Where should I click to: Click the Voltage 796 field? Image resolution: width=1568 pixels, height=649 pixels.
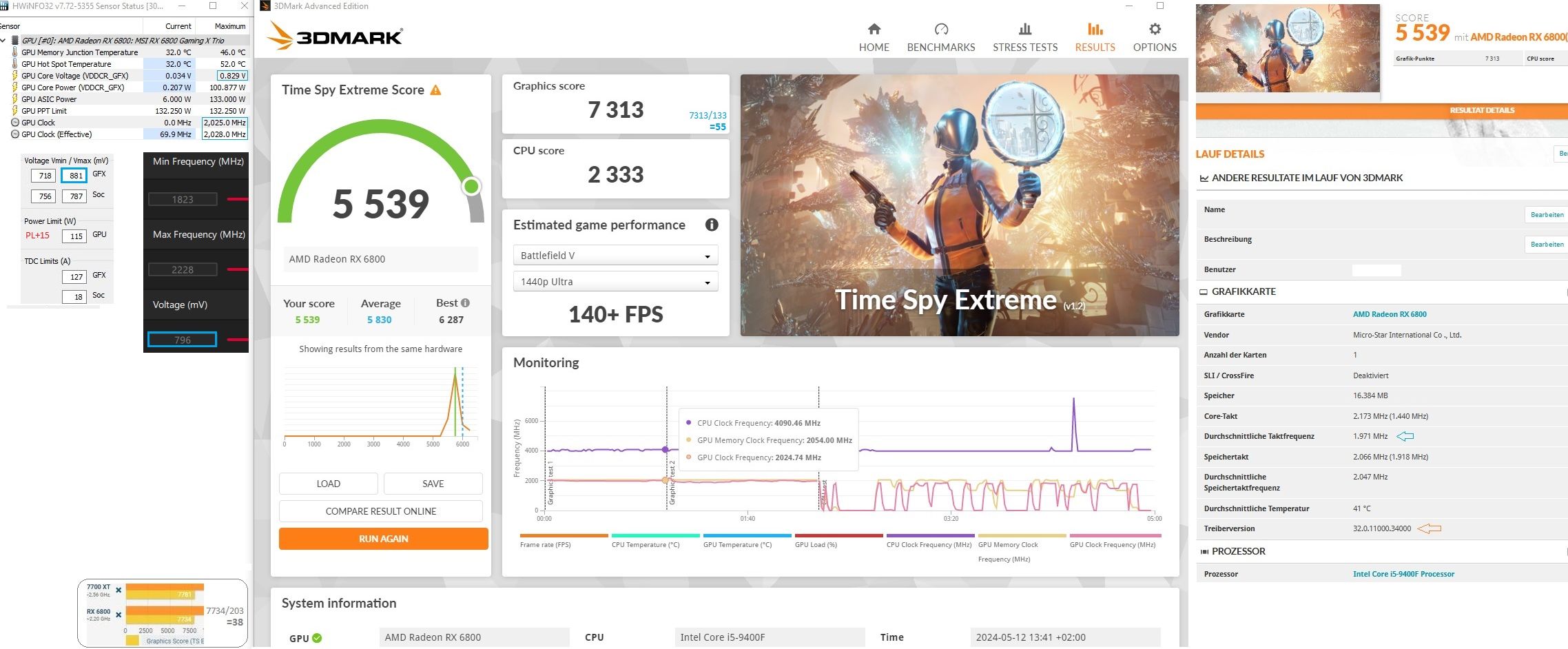pyautogui.click(x=182, y=340)
